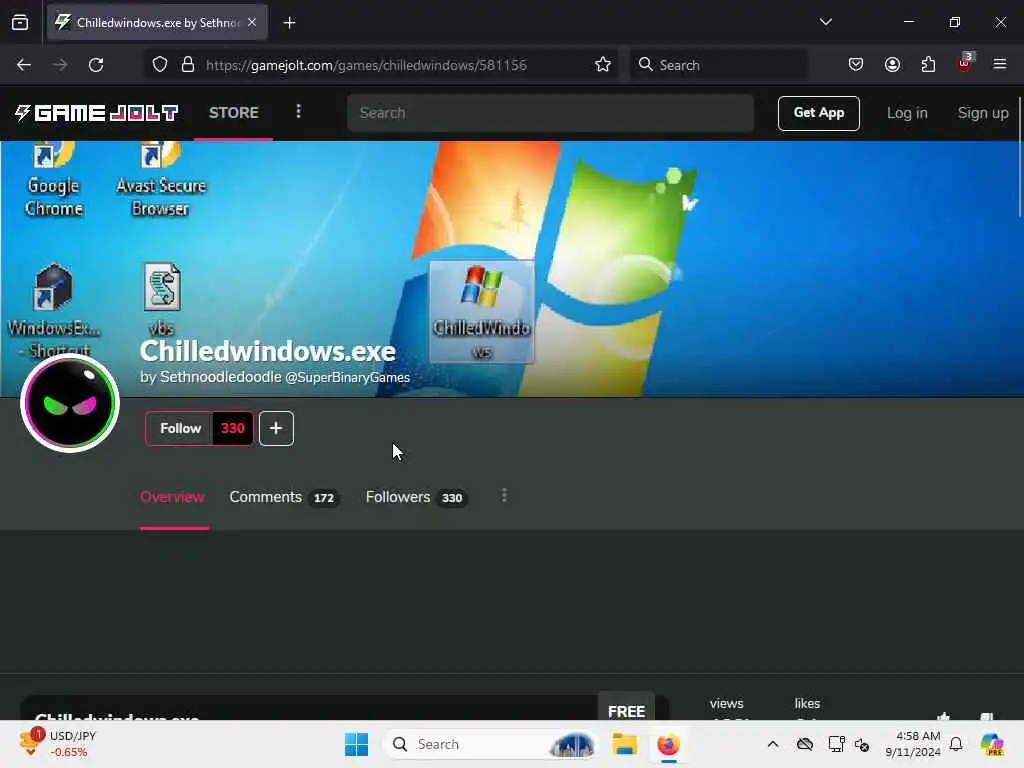Open File Explorer from the taskbar
Screen dimensions: 1024x768
tap(624, 744)
